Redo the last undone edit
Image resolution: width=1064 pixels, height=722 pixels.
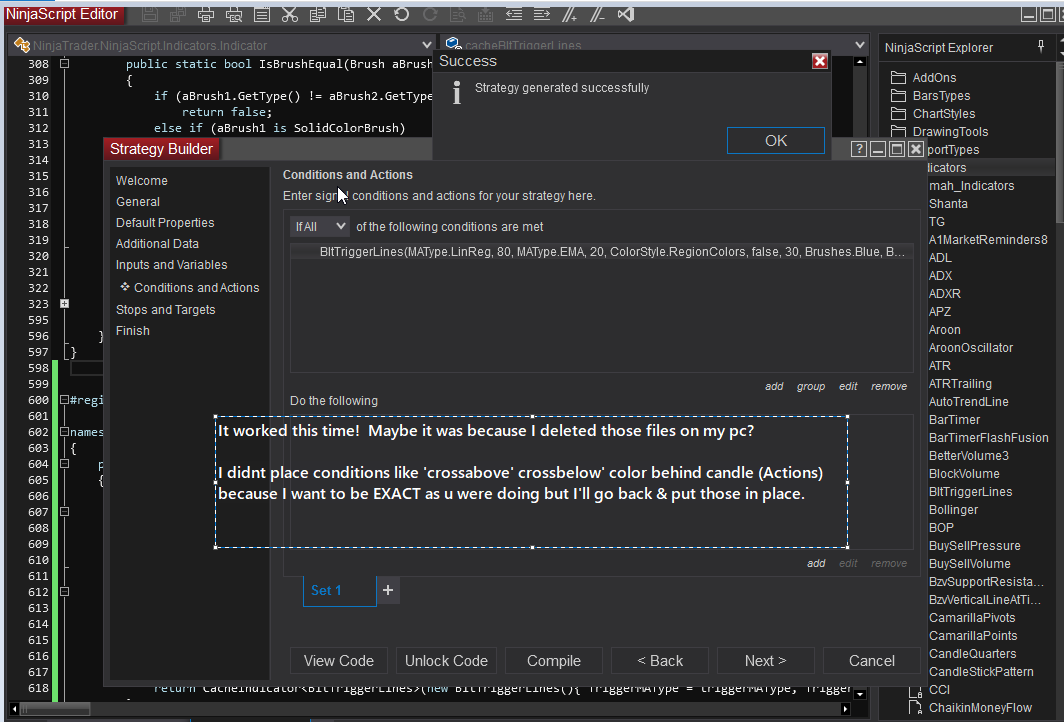pos(430,14)
